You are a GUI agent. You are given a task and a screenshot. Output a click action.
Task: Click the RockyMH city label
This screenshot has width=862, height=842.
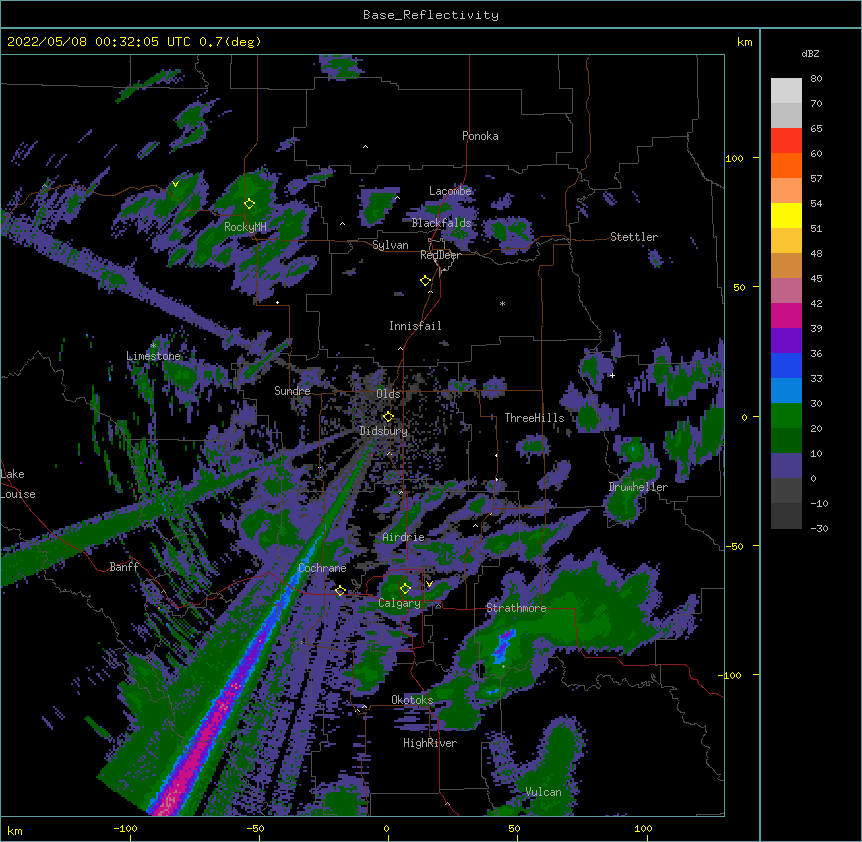(x=245, y=227)
